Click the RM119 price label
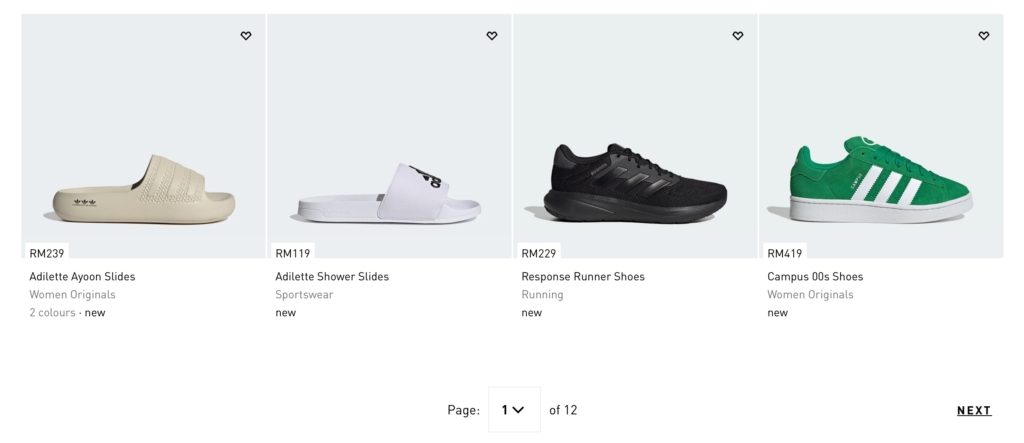The height and width of the screenshot is (443, 1024). pos(293,253)
